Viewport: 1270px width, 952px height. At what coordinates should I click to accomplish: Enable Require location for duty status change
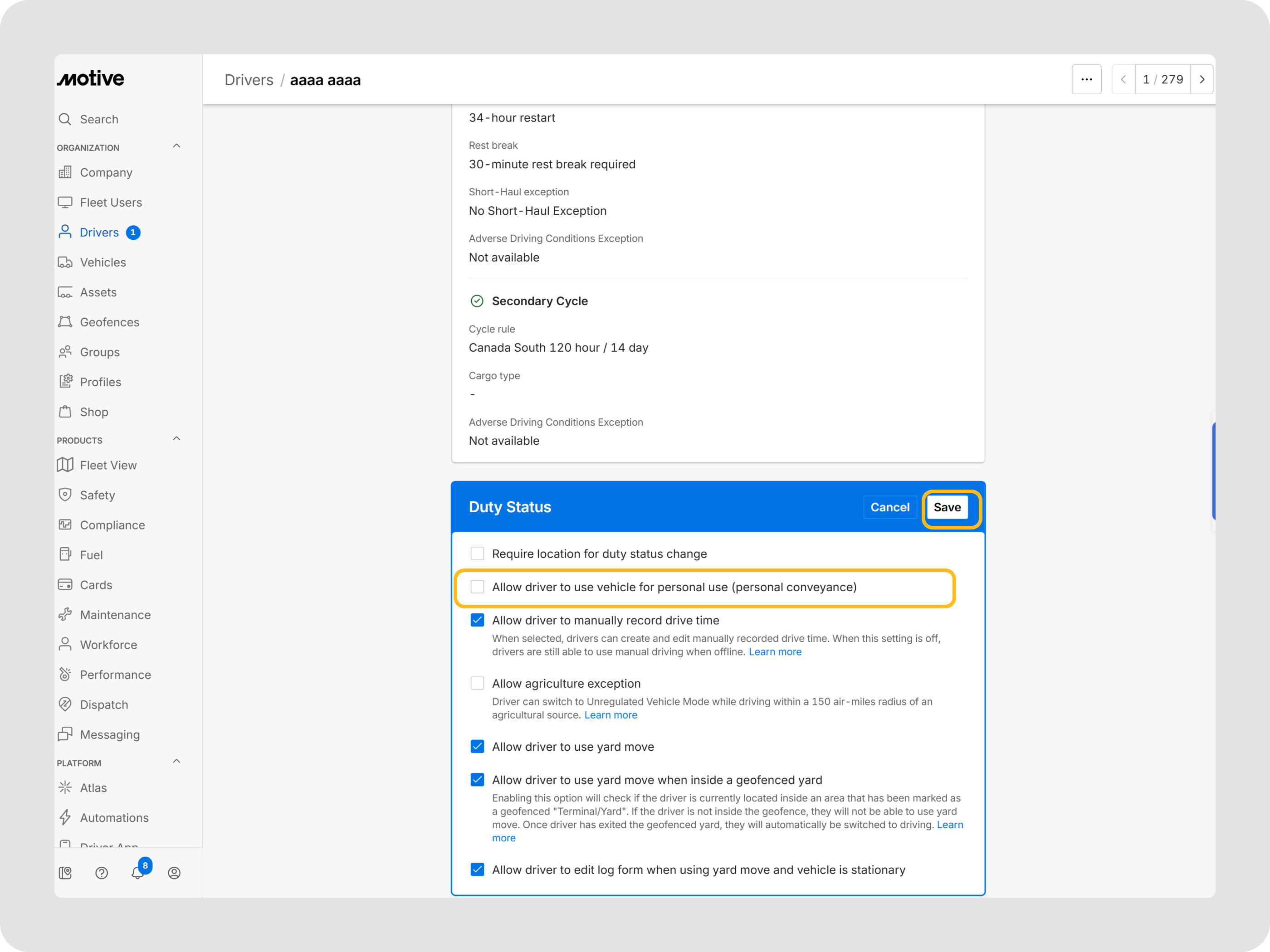coord(477,553)
